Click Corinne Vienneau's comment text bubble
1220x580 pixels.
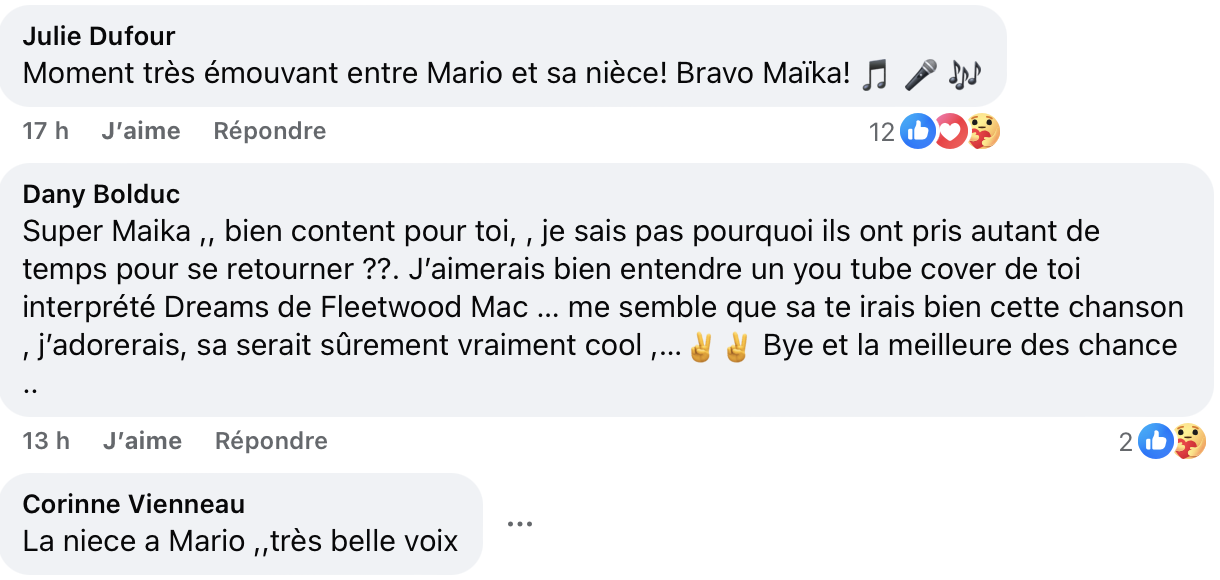pyautogui.click(x=240, y=542)
